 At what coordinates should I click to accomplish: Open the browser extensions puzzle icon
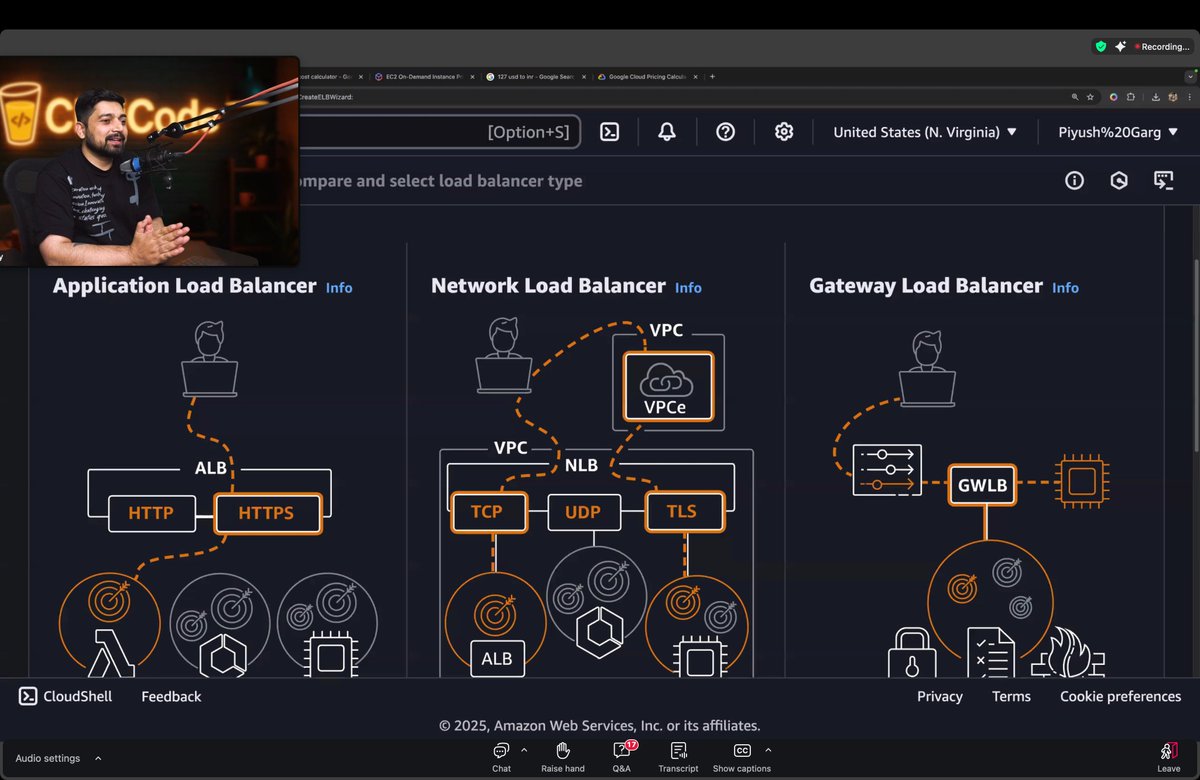click(1130, 97)
